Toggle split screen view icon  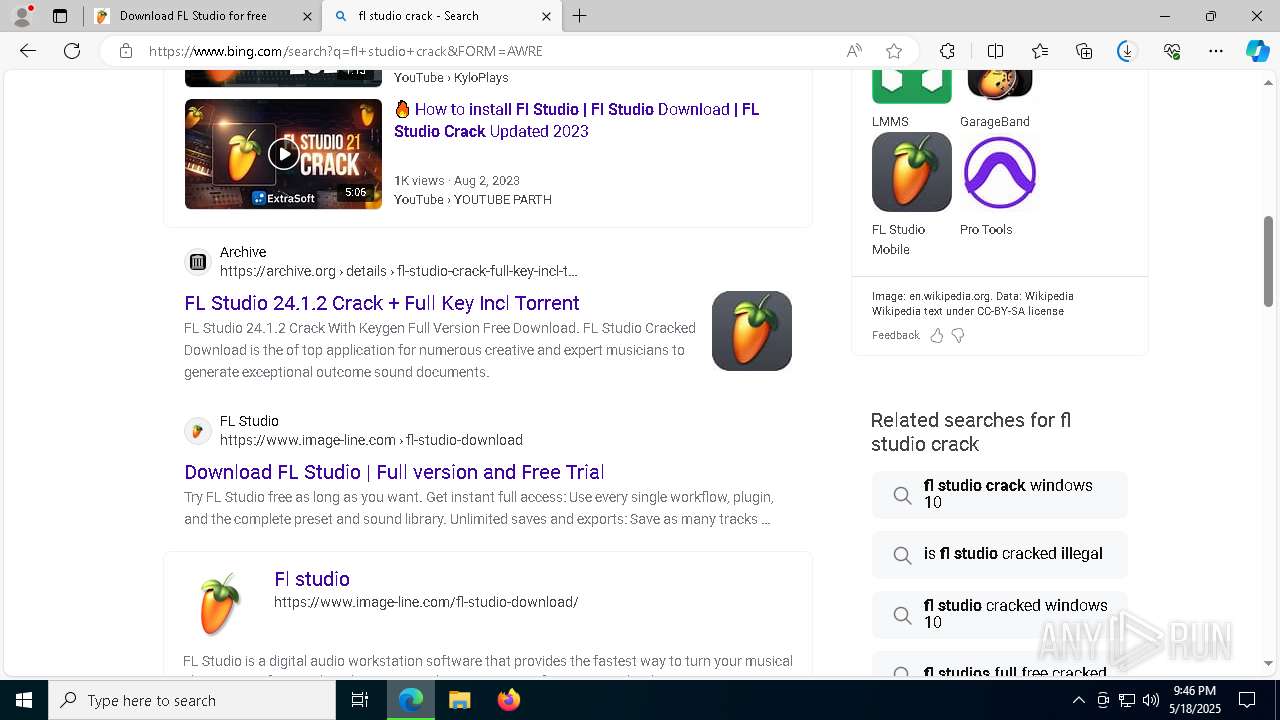(x=995, y=51)
